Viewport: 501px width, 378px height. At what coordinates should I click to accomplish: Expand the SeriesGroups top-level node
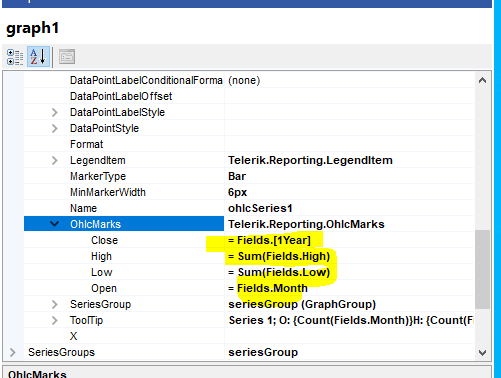[13, 353]
